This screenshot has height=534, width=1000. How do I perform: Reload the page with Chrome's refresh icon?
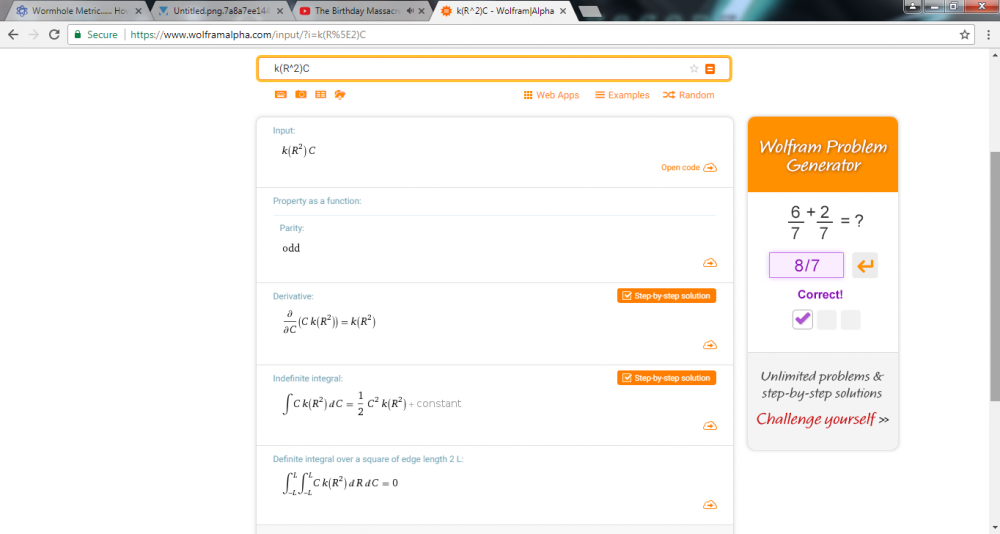pyautogui.click(x=53, y=34)
